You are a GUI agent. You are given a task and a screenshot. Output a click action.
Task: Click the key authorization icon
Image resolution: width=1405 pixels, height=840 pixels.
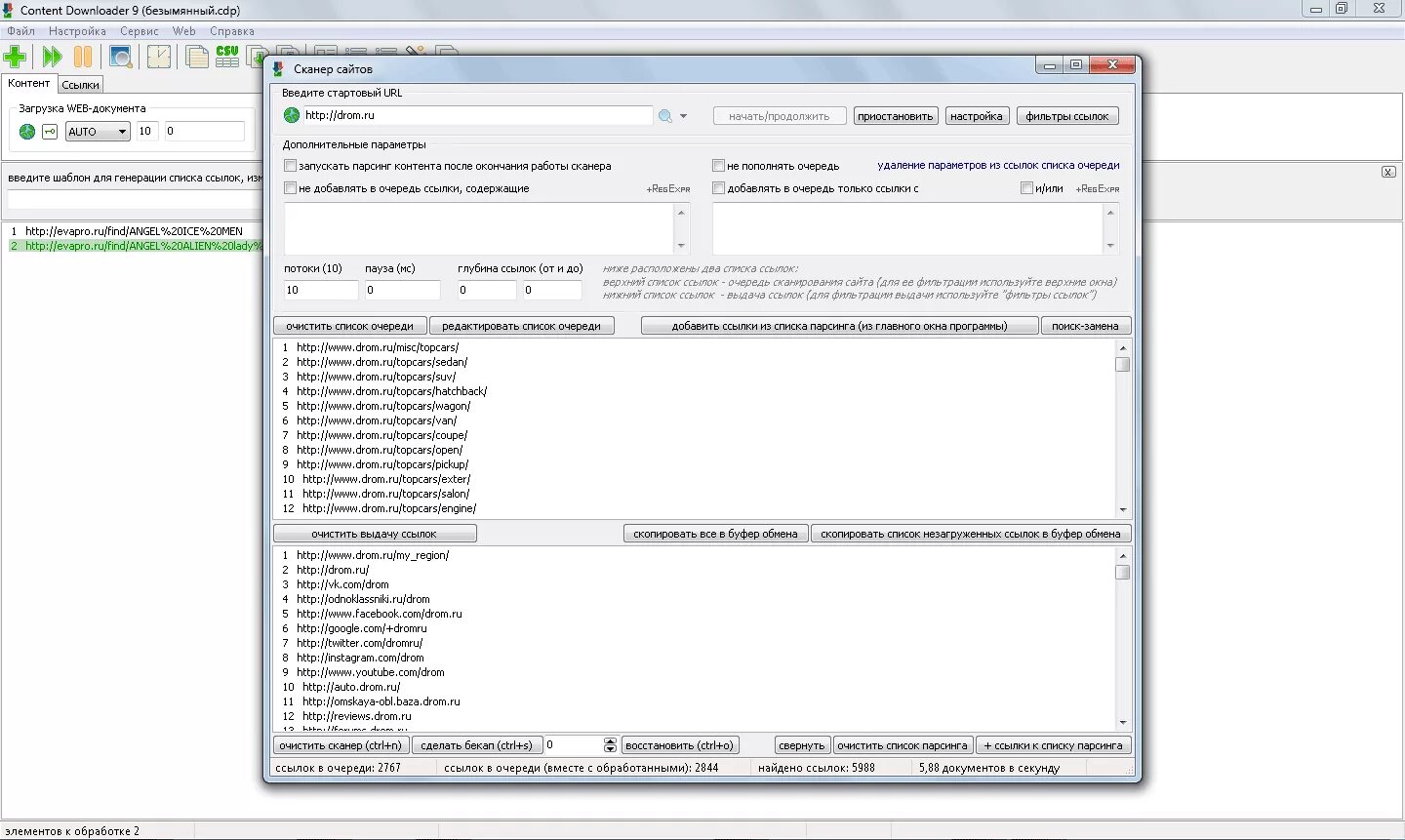coord(50,132)
